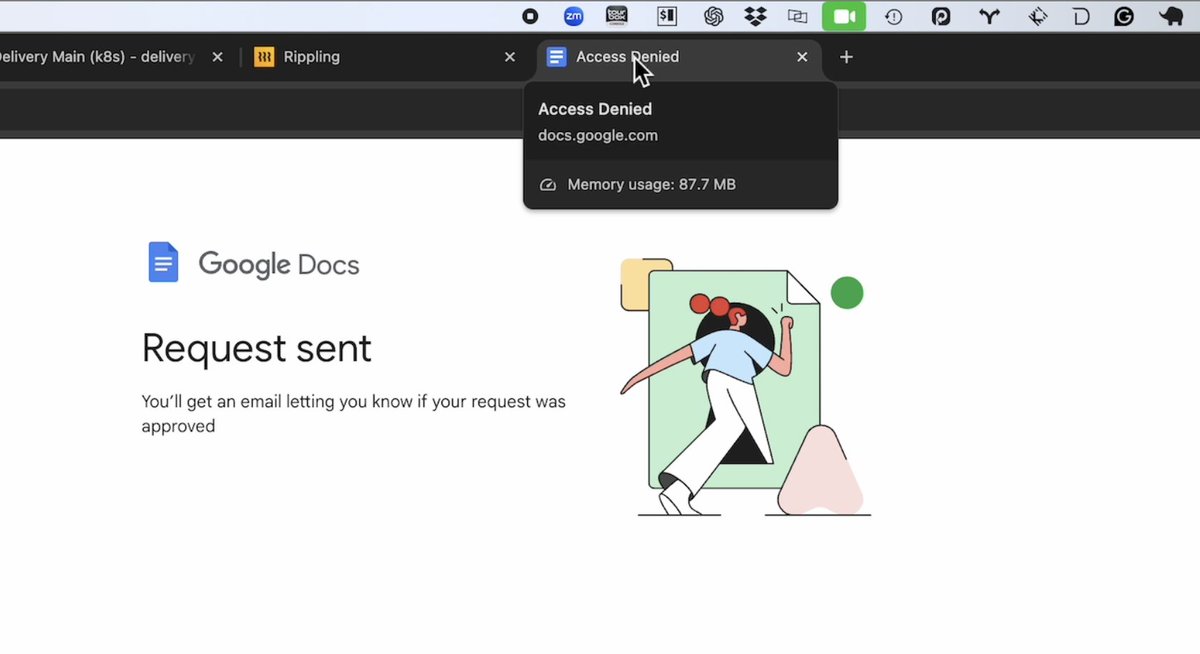Click the bold Access Denied hover card title
This screenshot has height=654, width=1200.
[595, 109]
